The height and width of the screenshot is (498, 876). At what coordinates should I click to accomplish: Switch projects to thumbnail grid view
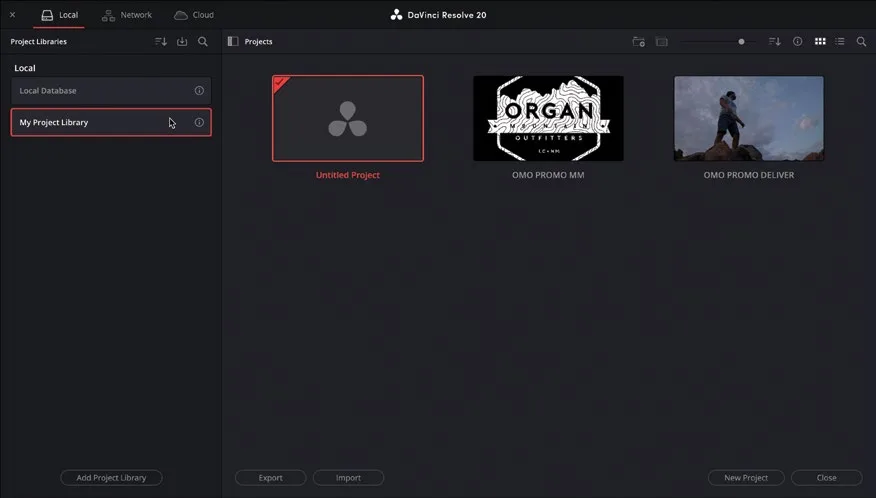point(820,41)
